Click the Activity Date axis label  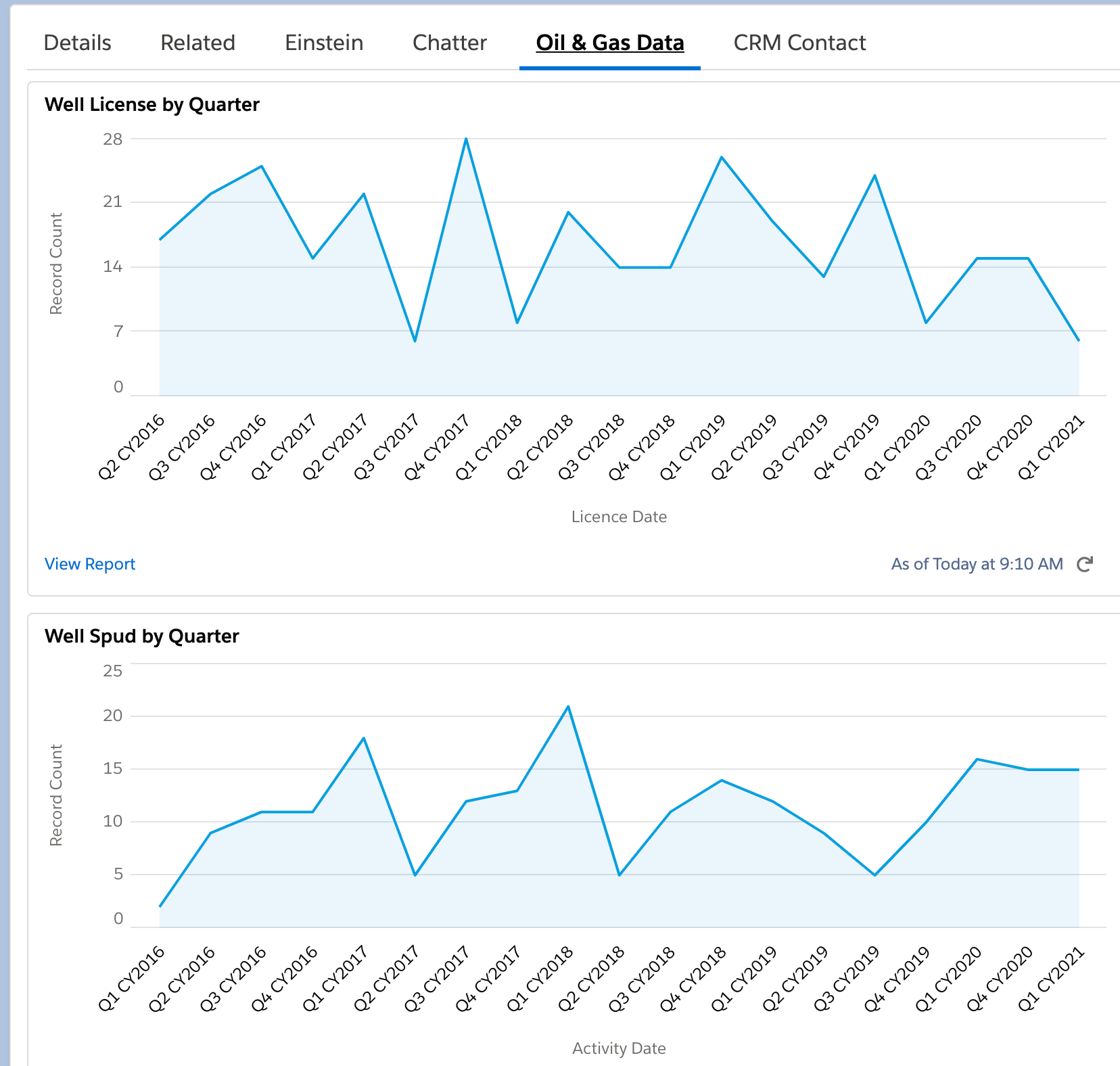619,1048
